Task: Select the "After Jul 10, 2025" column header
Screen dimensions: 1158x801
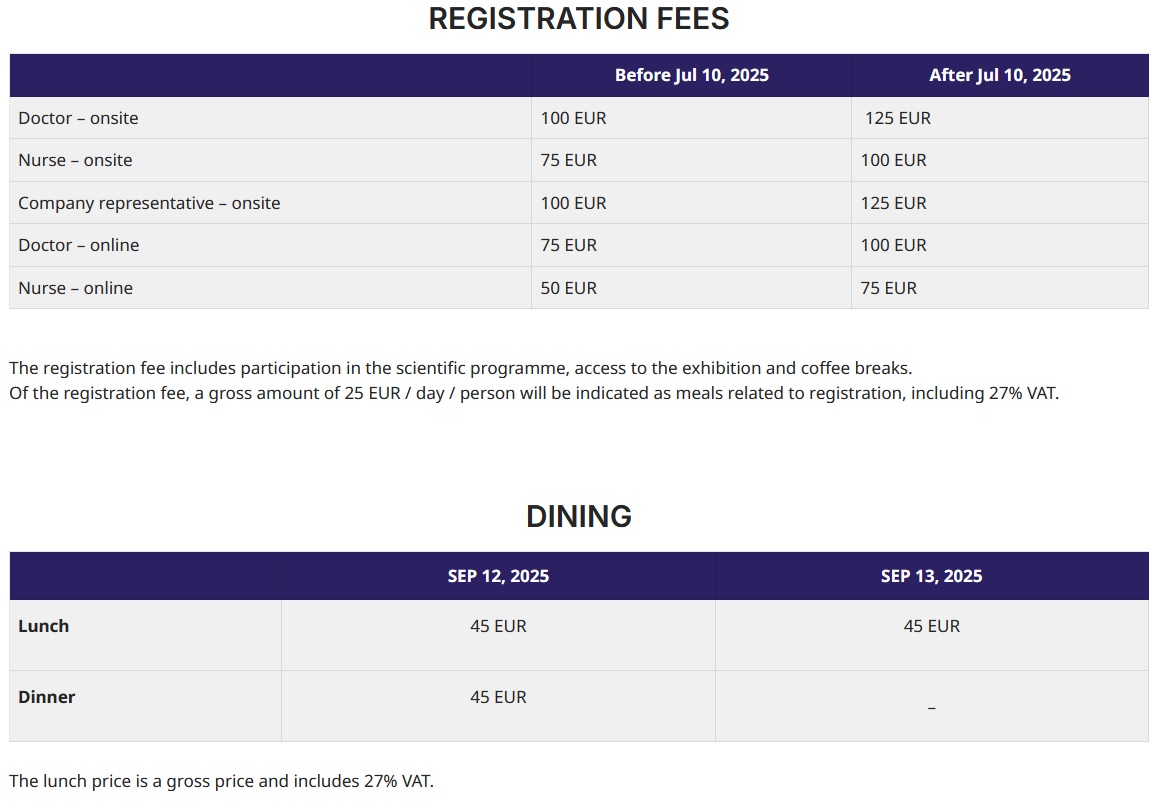Action: point(999,75)
